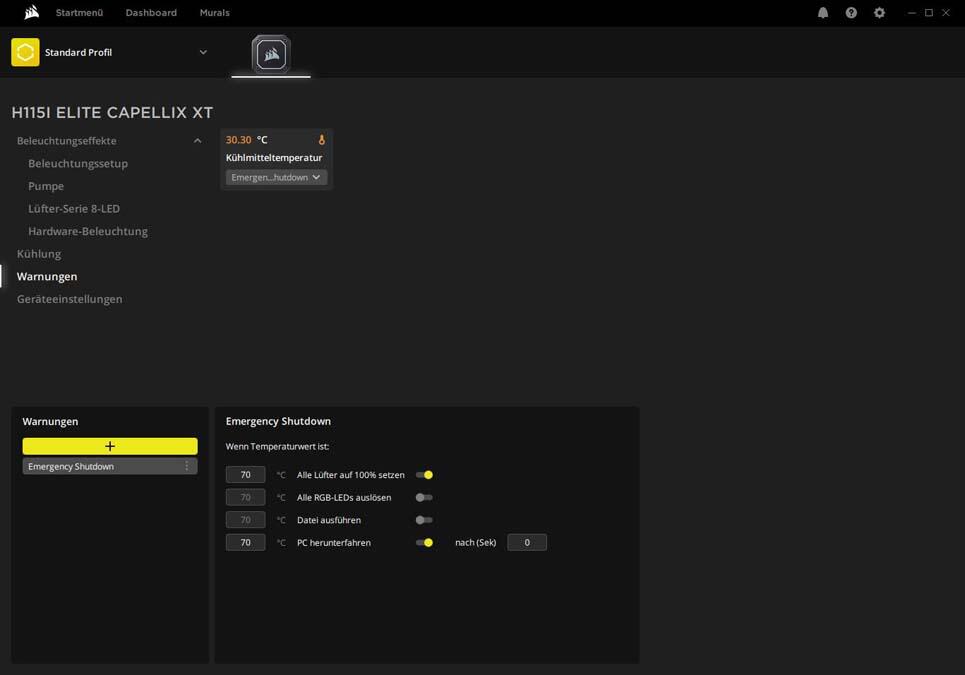965x675 pixels.
Task: Enable Datei ausführen switch
Action: (x=424, y=520)
